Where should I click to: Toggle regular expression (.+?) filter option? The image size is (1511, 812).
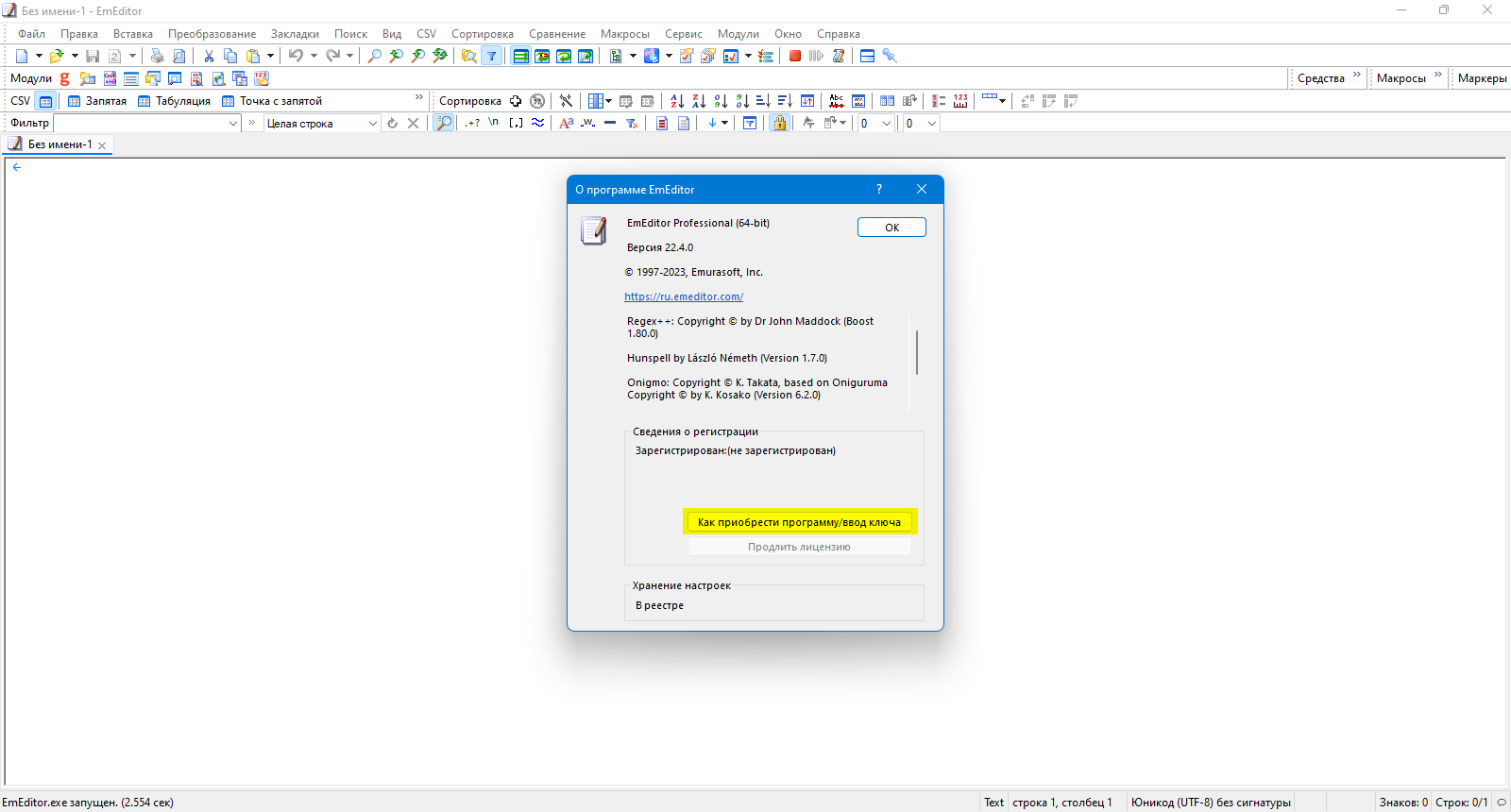[472, 124]
